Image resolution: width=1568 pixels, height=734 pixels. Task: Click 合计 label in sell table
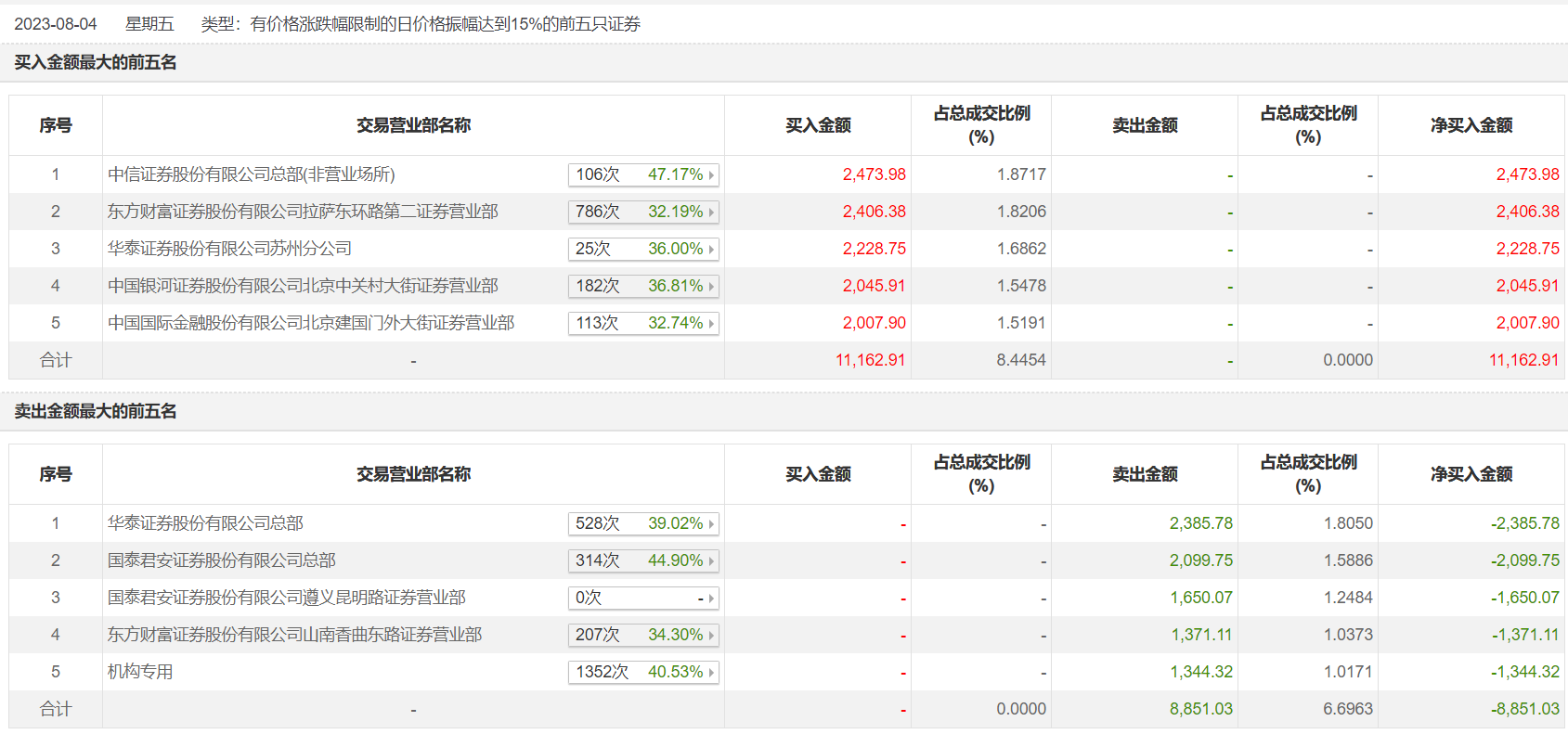[56, 709]
